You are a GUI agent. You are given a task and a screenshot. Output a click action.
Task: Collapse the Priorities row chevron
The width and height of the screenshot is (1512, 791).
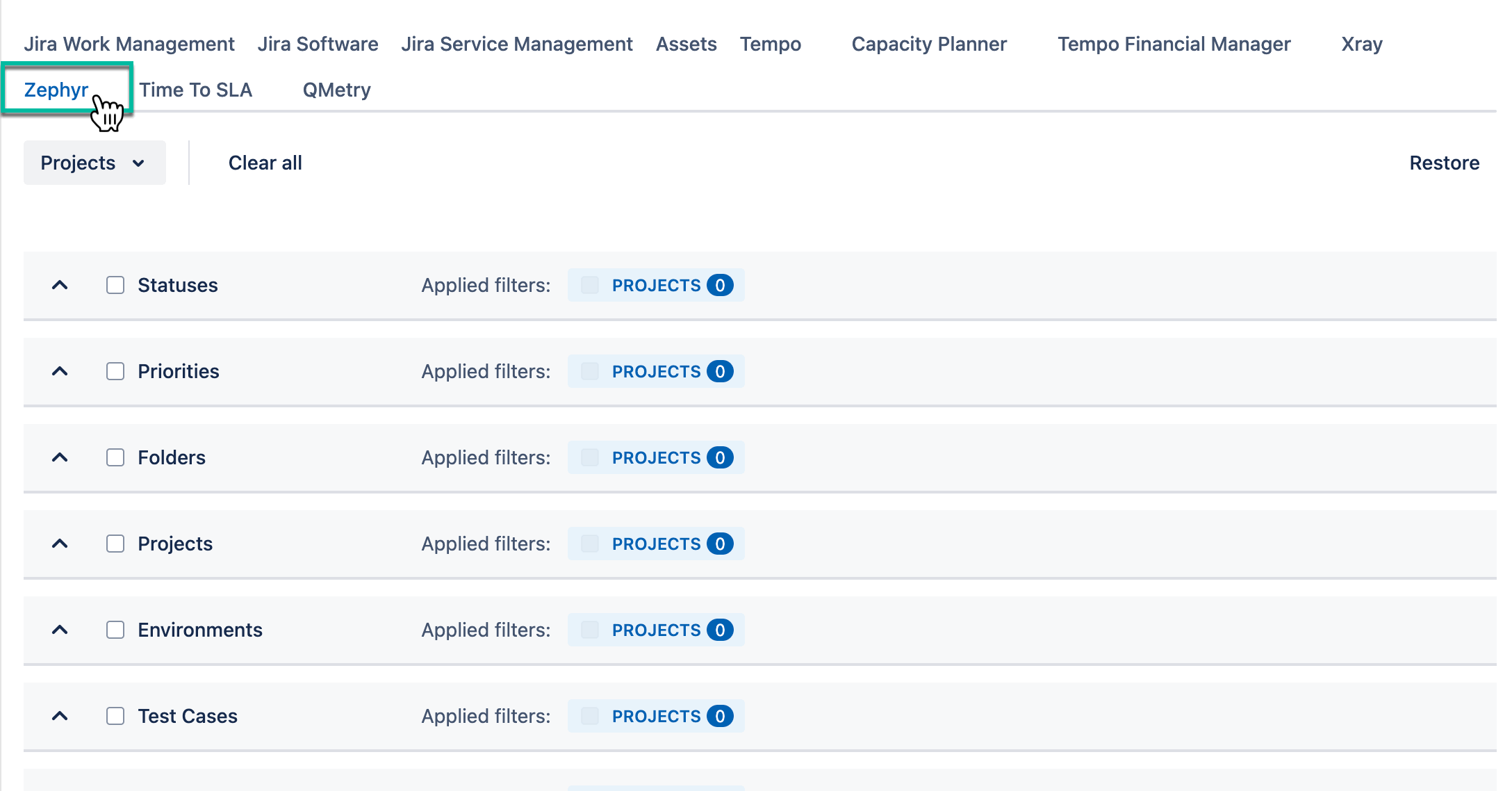tap(60, 371)
